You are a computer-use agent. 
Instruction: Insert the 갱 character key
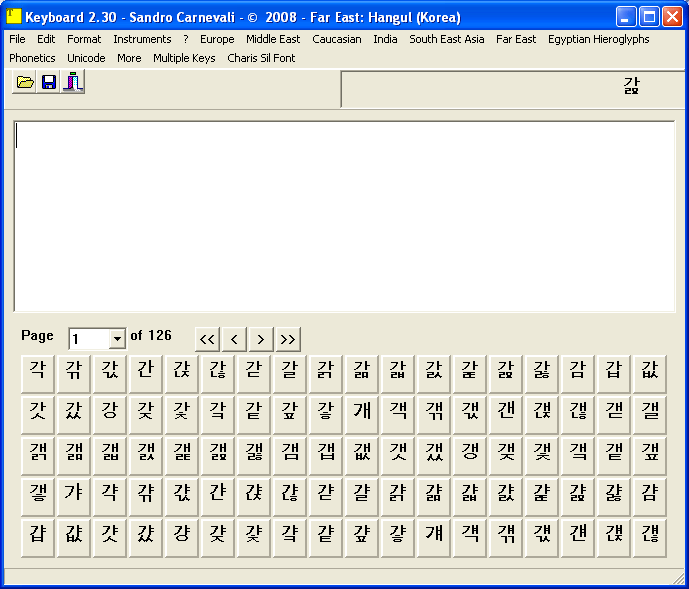[x=470, y=455]
